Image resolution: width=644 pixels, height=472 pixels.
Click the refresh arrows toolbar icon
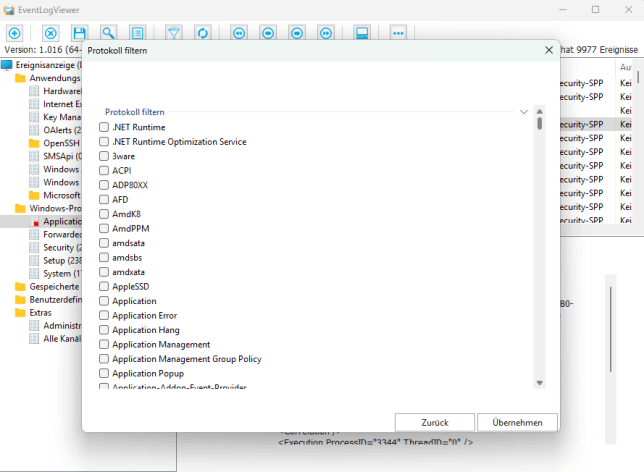[203, 33]
